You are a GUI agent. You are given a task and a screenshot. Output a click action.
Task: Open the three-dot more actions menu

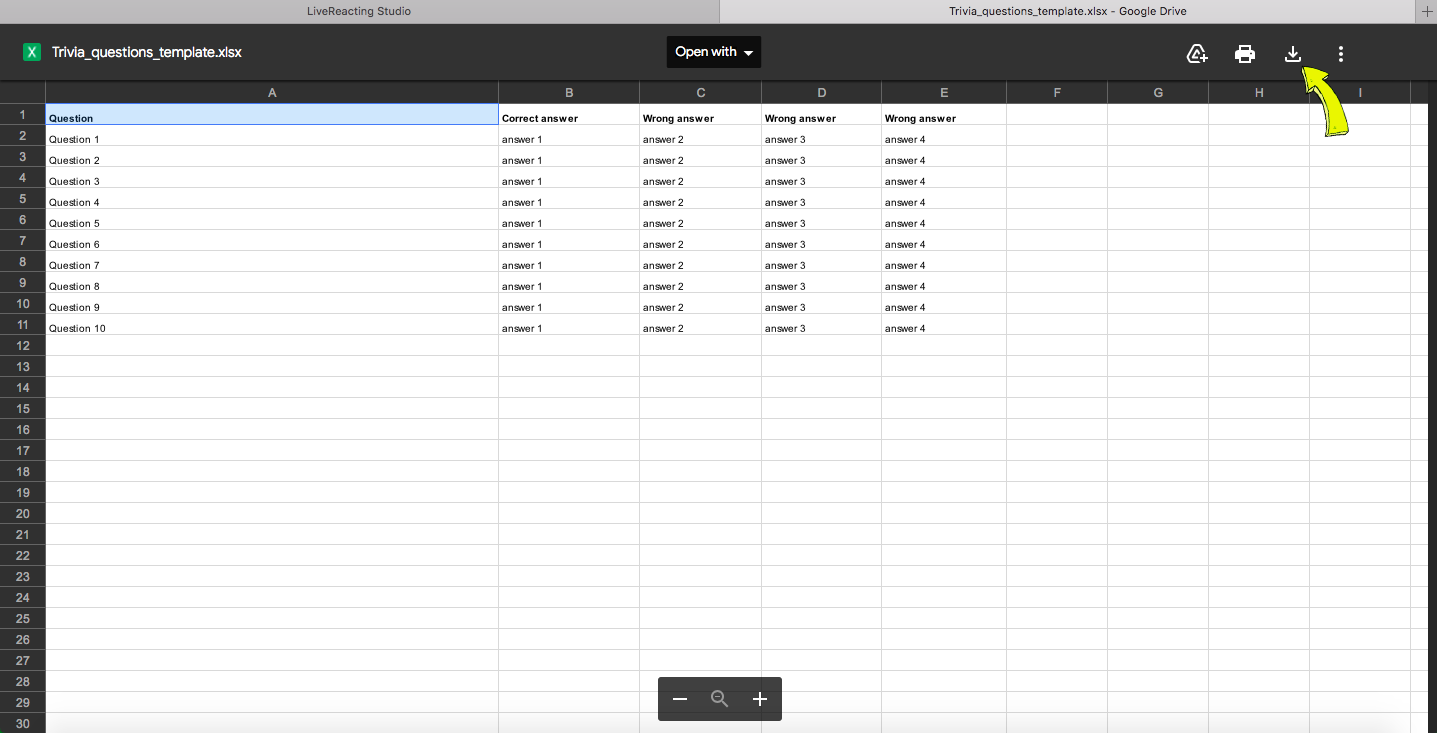pos(1341,54)
